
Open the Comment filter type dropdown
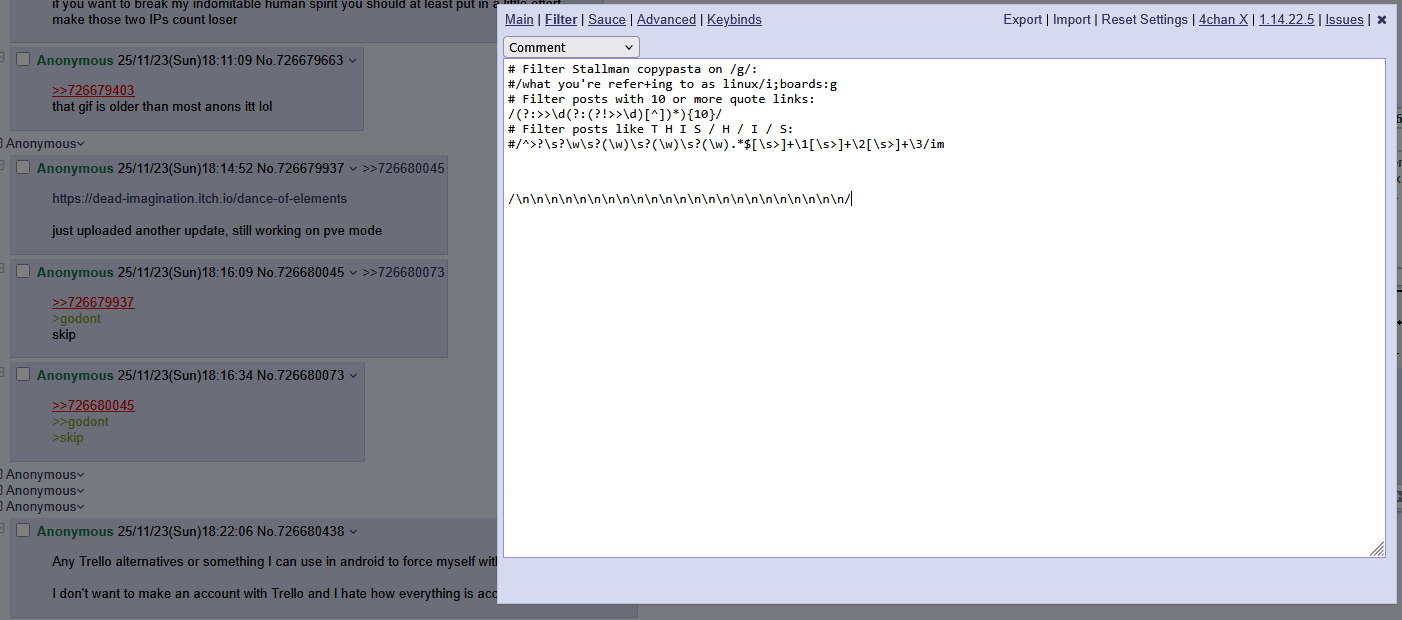click(x=571, y=47)
